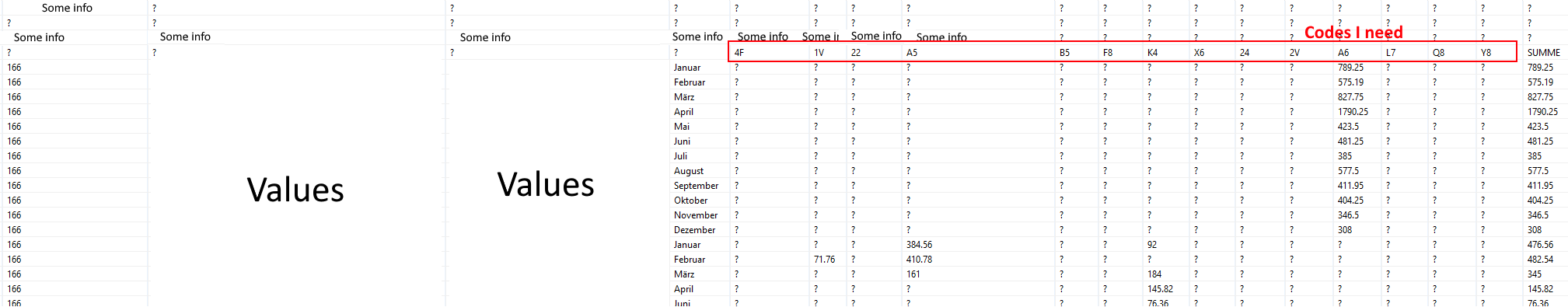This screenshot has width=1568, height=307.
Task: Click the Oktober month label
Action: pyautogui.click(x=690, y=201)
